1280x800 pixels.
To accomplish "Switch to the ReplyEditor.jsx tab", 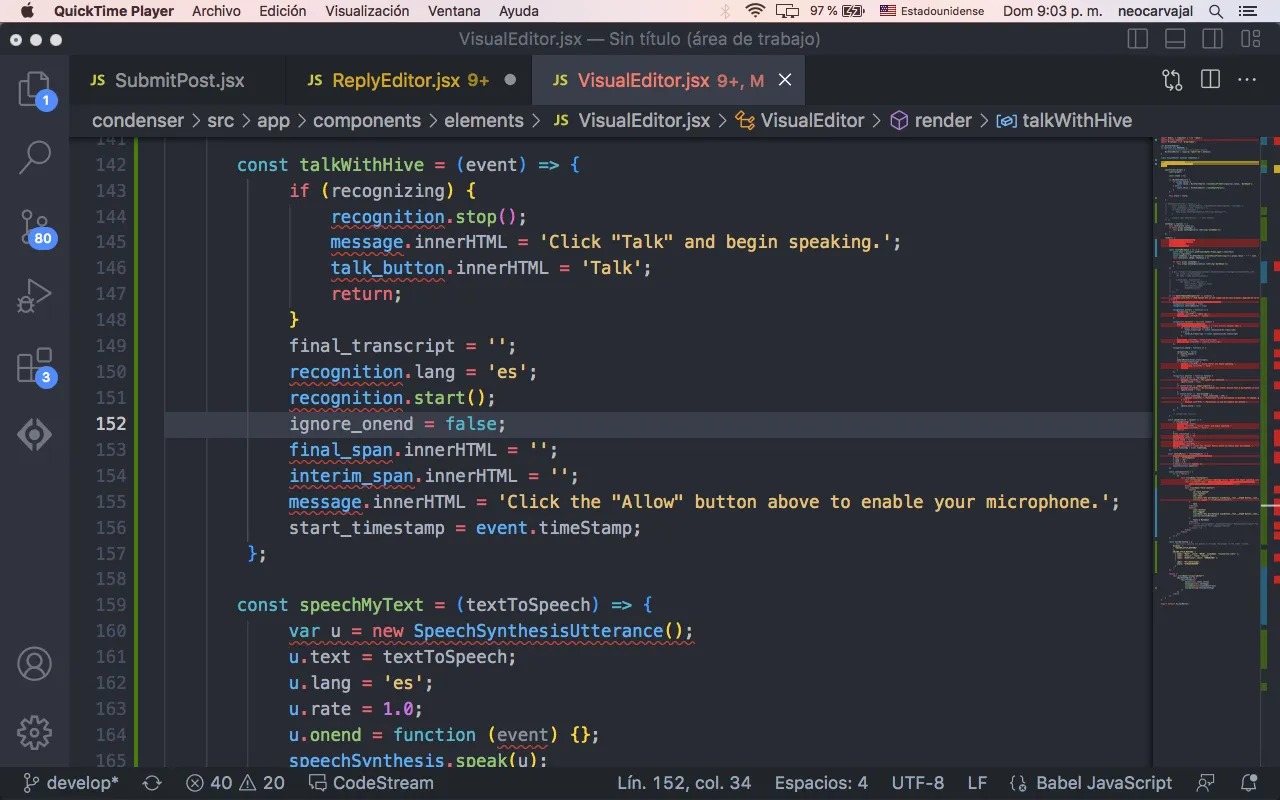I will [x=410, y=80].
